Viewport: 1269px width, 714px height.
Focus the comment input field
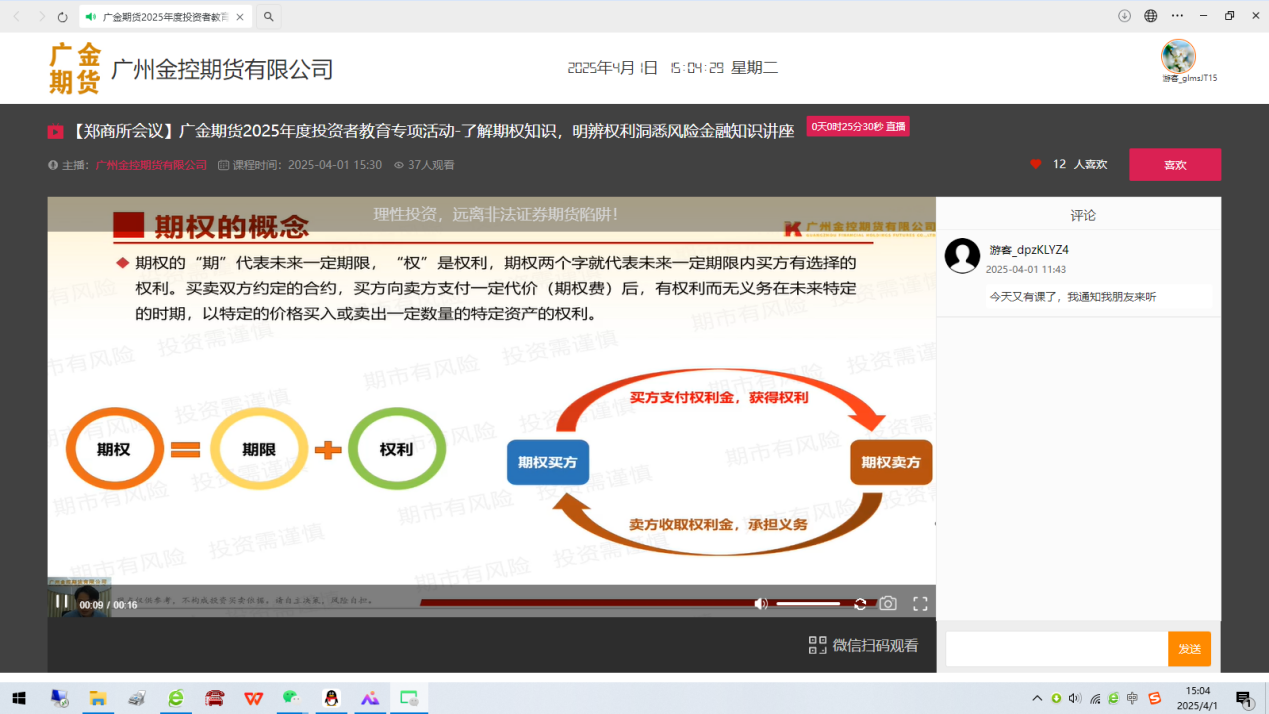click(1056, 649)
